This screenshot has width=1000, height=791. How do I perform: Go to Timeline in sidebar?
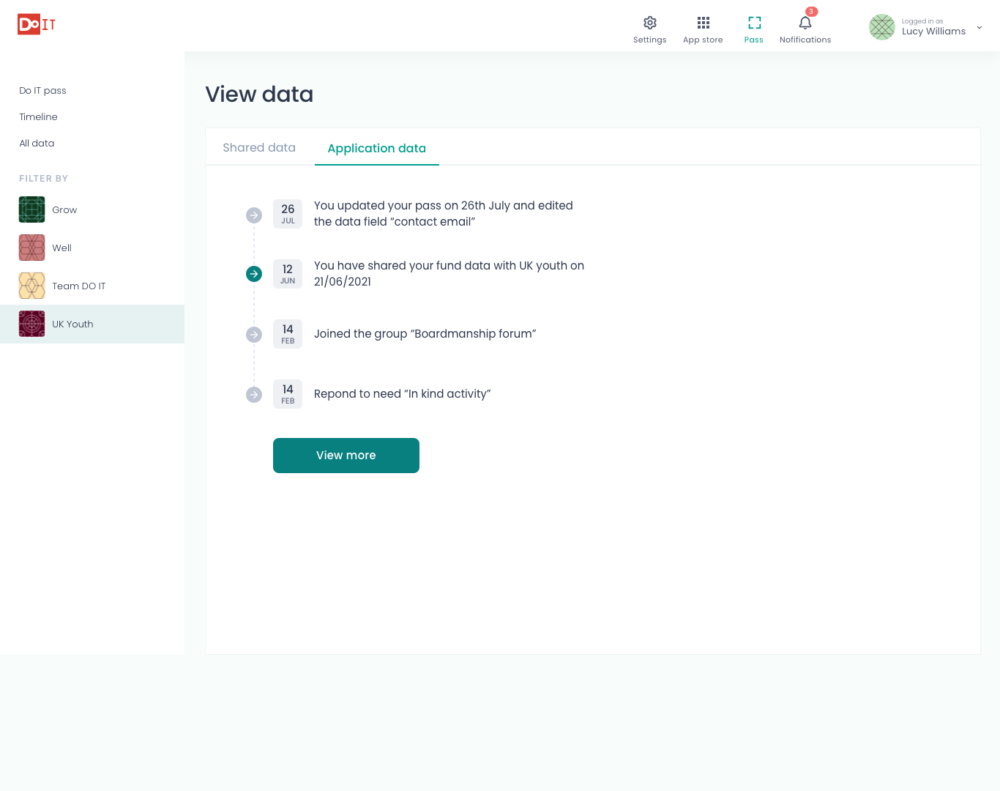click(x=39, y=117)
